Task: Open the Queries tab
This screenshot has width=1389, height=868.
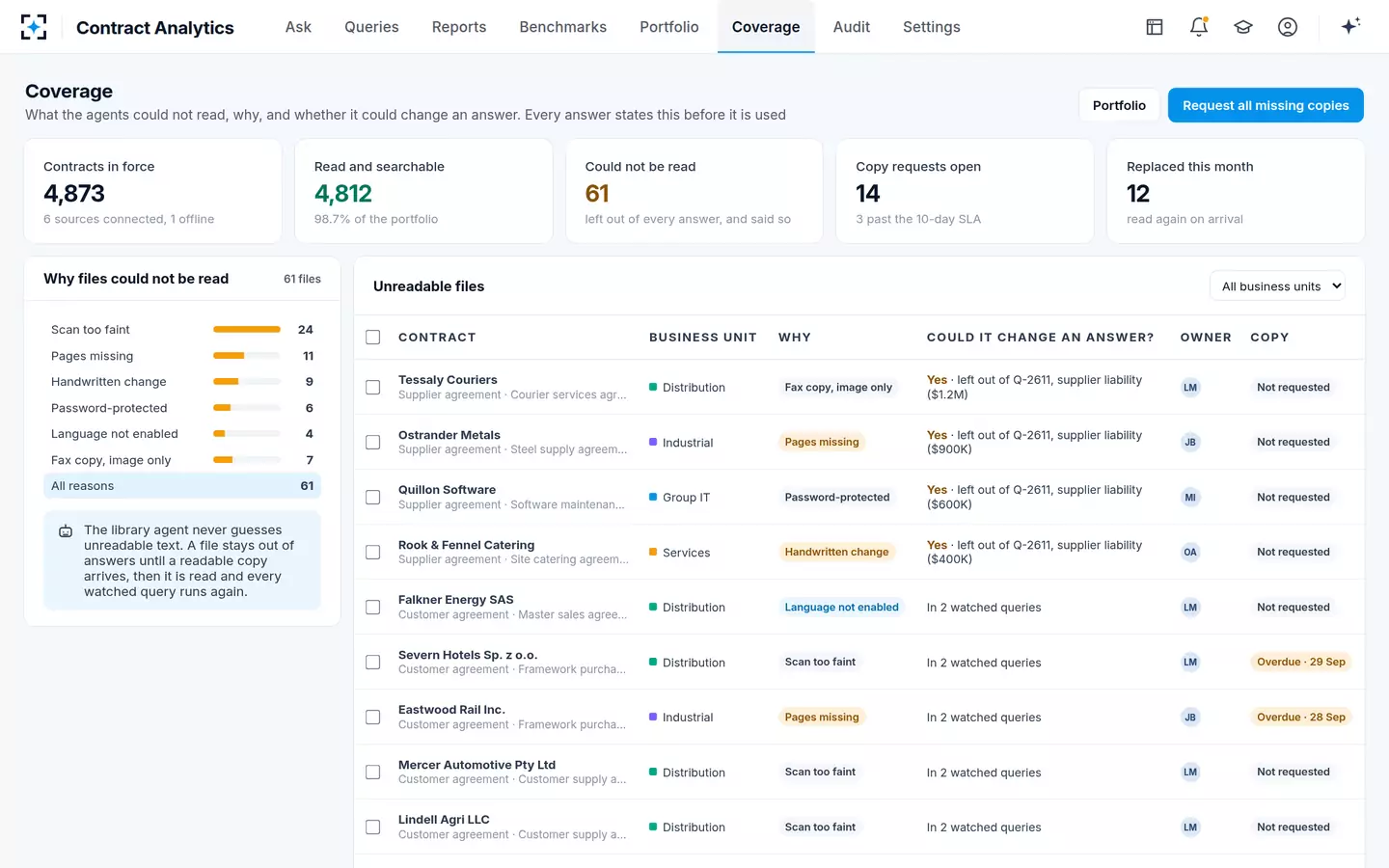Action: tap(371, 27)
